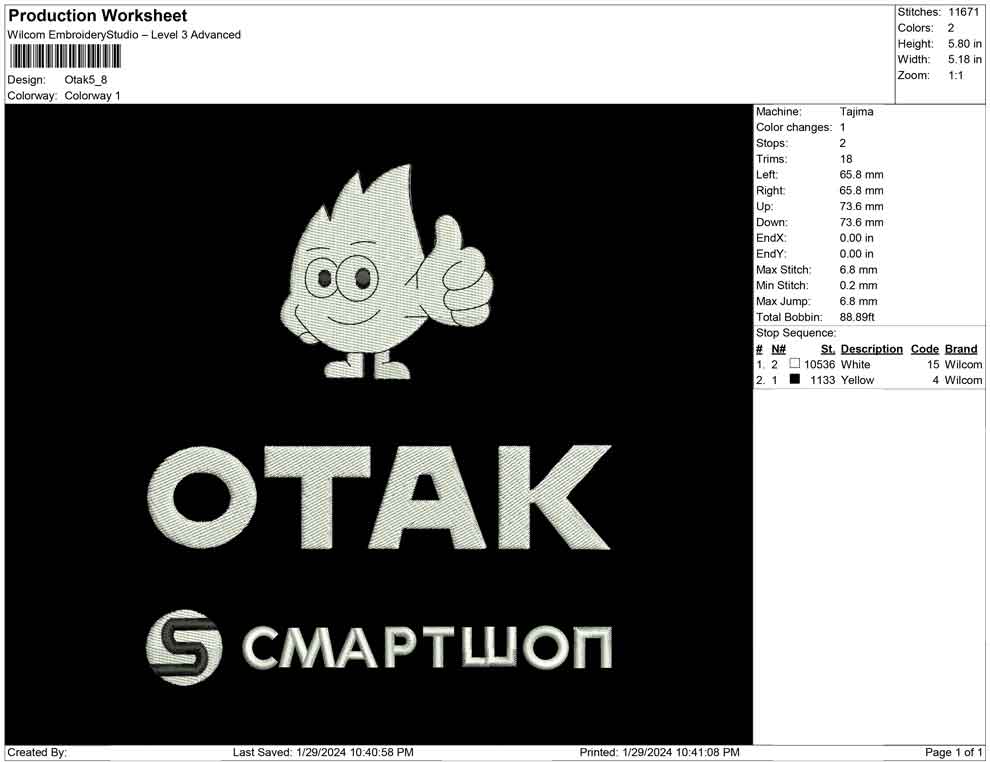Click the black swatch in Yellow row
Viewport: 990px width, 762px height.
pos(795,381)
